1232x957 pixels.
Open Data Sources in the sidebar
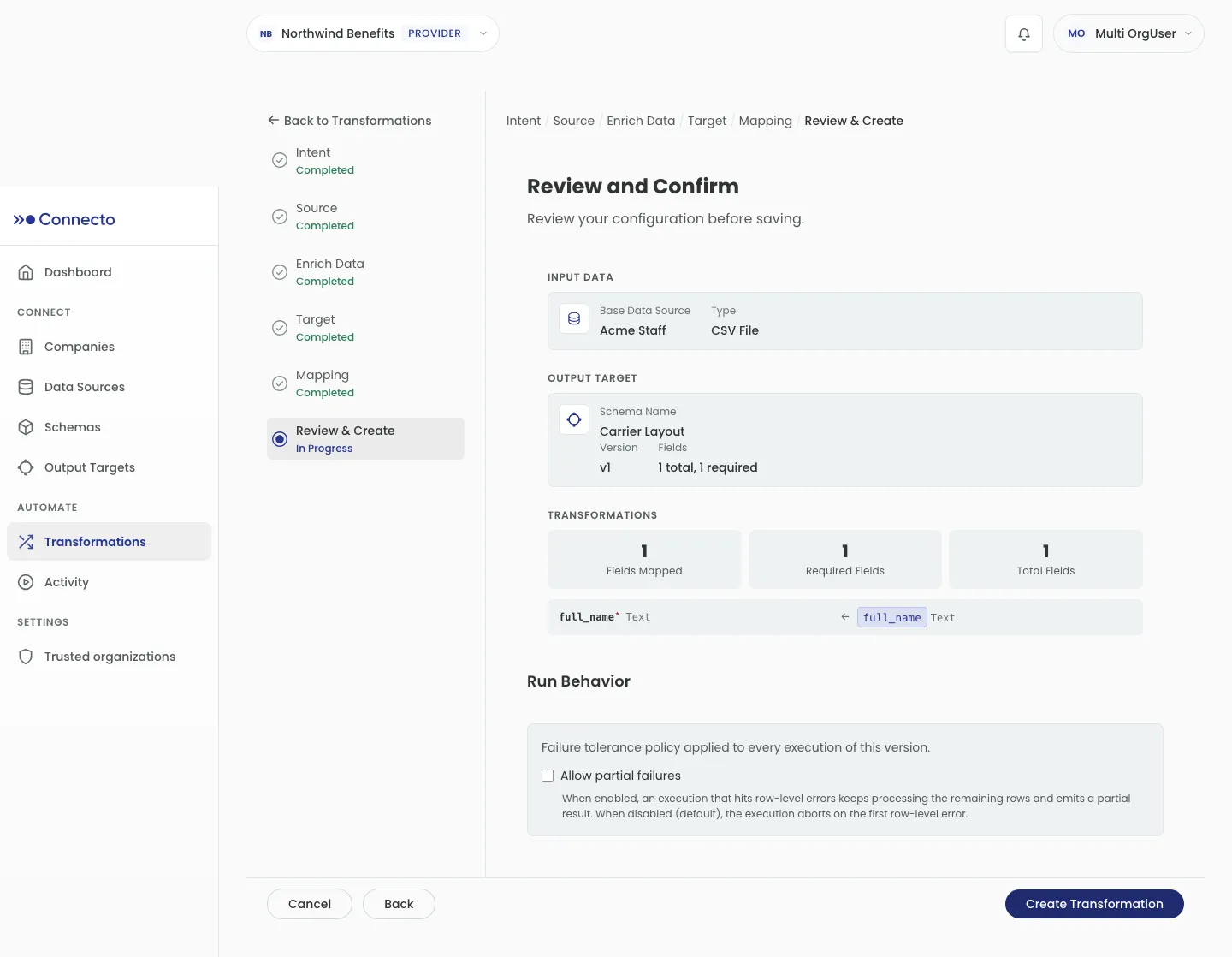click(109, 387)
